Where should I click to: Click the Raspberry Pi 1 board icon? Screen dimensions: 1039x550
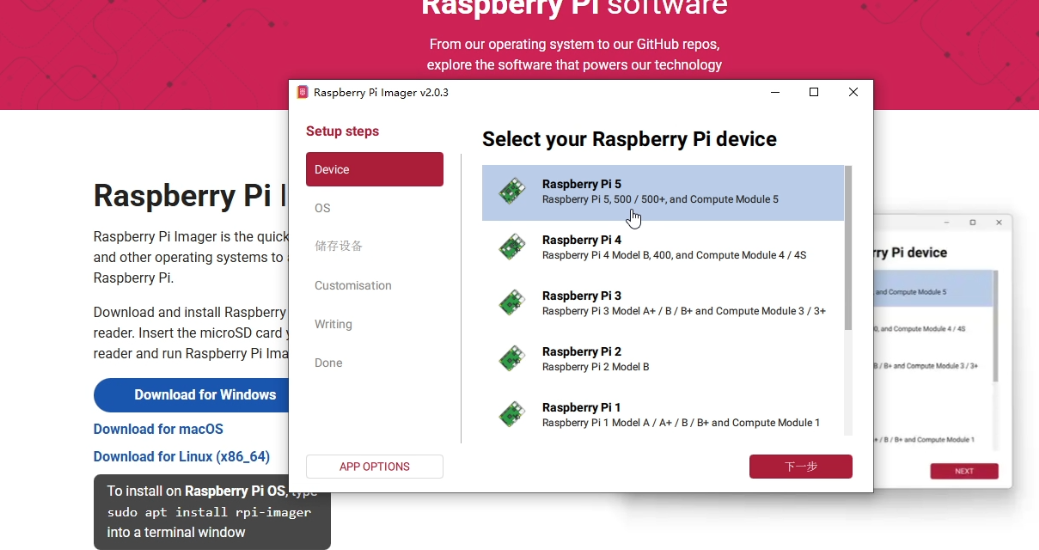point(512,414)
